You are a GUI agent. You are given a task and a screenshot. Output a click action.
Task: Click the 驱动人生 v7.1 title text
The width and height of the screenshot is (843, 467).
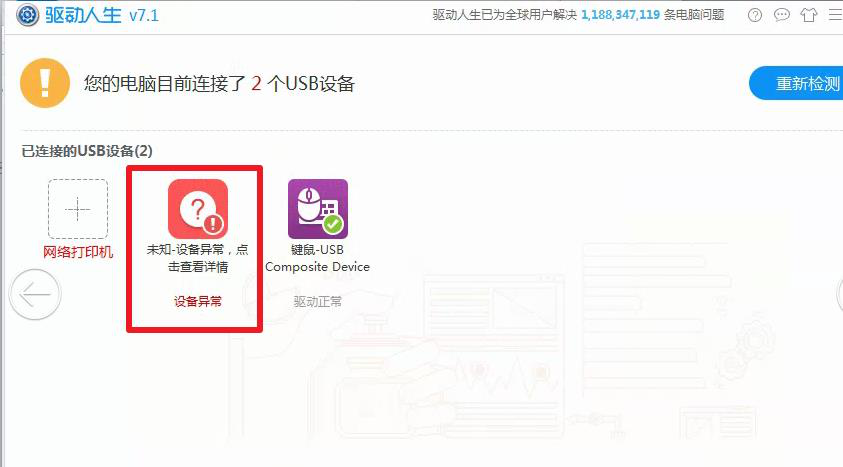coord(102,15)
